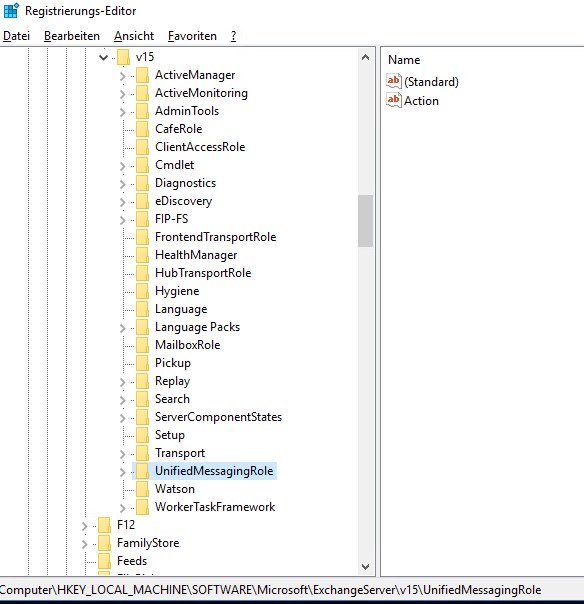The width and height of the screenshot is (584, 604).
Task: Click the CafeRole folder icon
Action: click(143, 129)
